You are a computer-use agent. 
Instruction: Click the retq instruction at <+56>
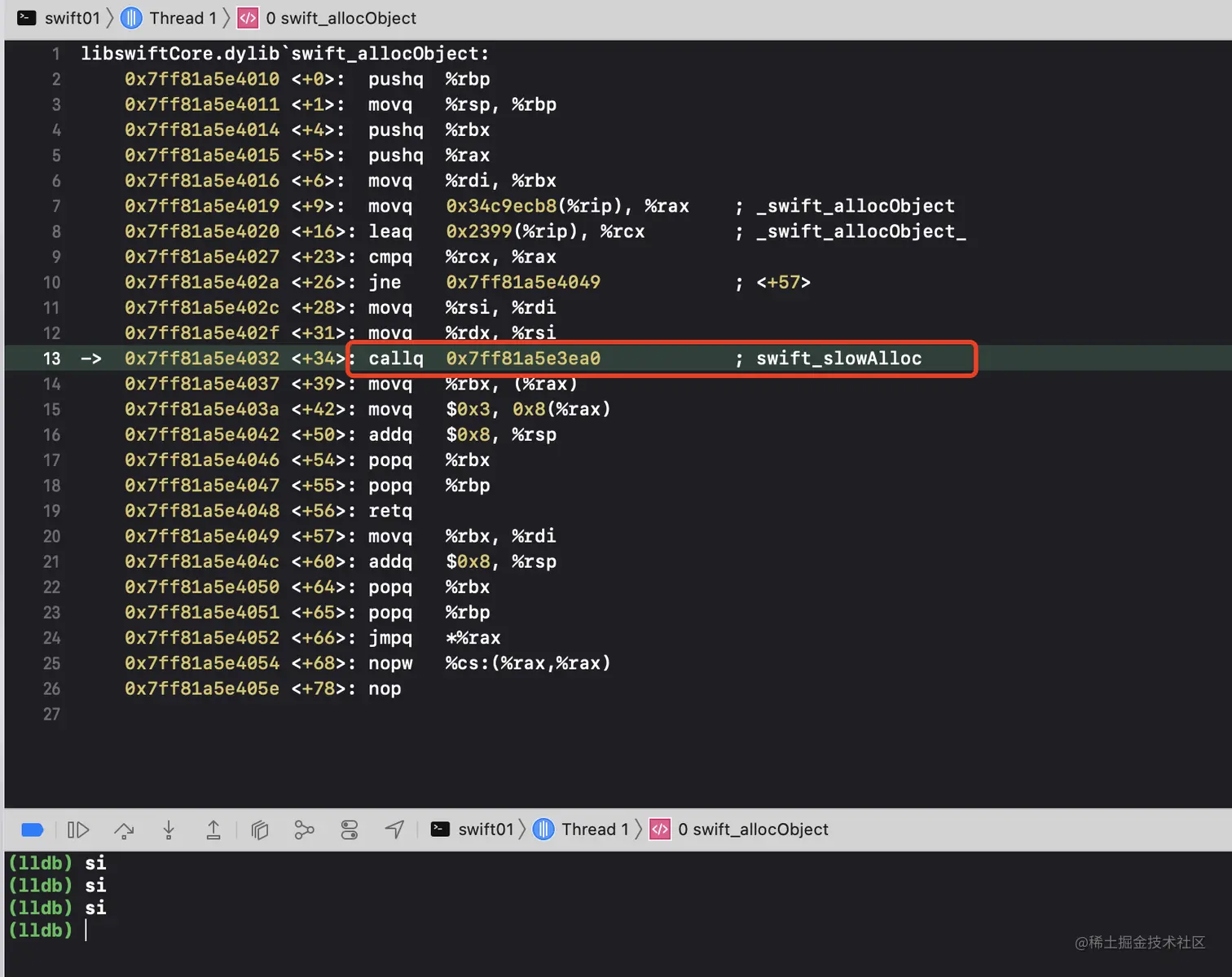pyautogui.click(x=390, y=511)
